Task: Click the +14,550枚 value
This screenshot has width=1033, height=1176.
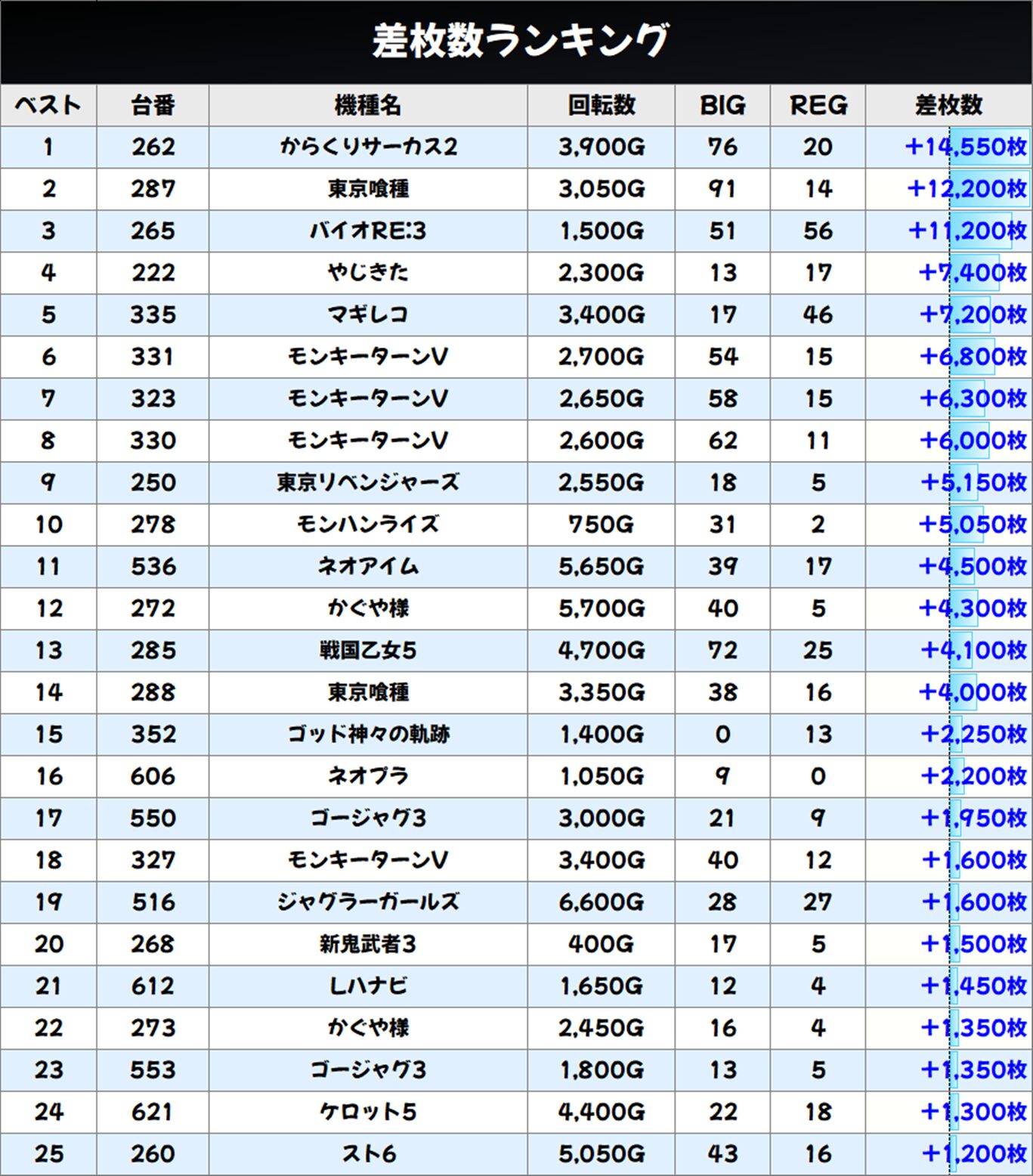Action: (967, 147)
